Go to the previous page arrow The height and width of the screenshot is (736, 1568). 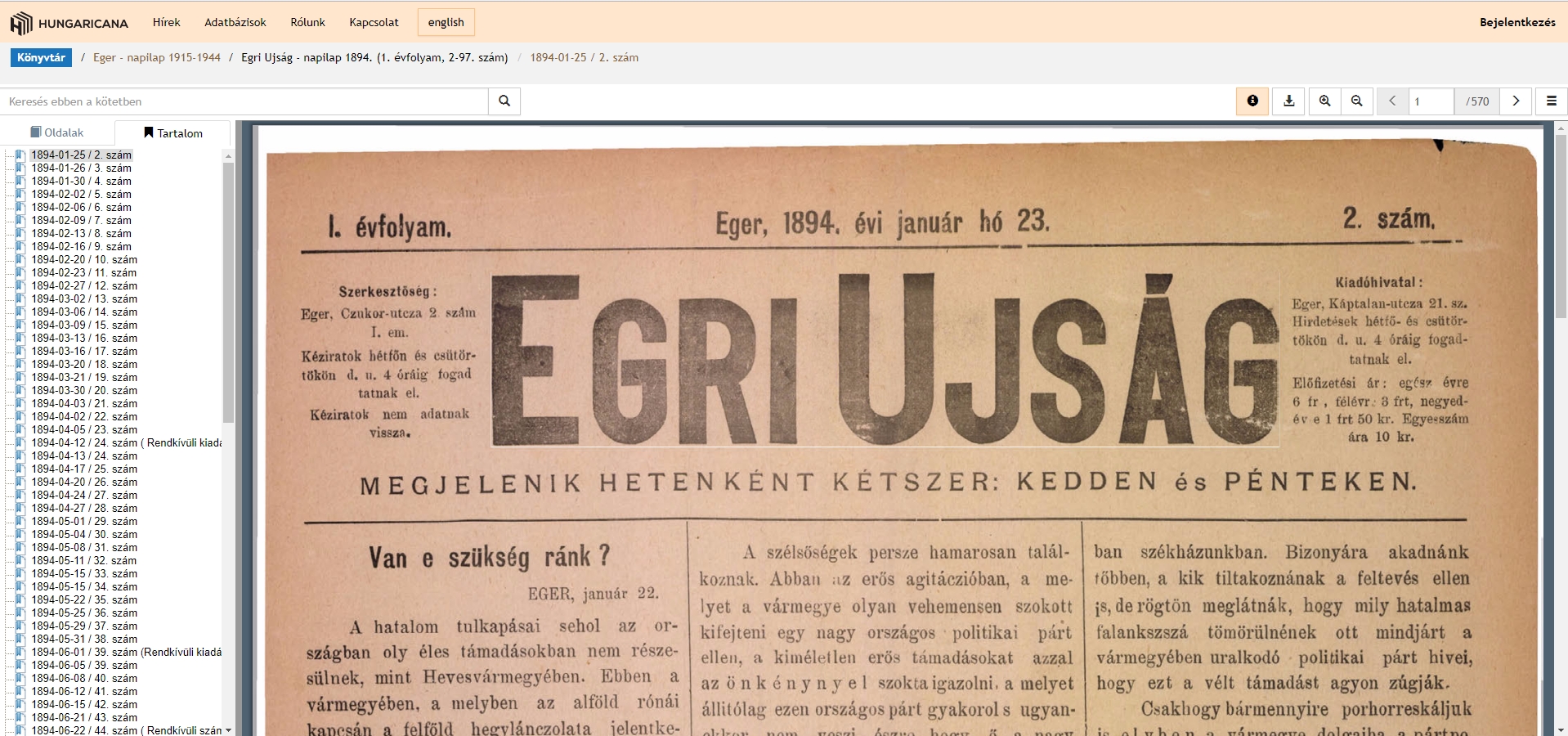click(1392, 101)
